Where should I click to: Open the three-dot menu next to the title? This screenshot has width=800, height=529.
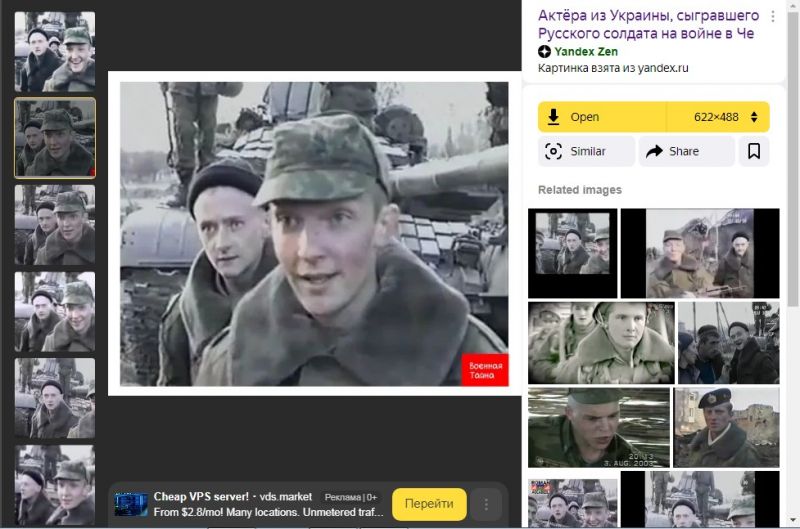pos(773,16)
